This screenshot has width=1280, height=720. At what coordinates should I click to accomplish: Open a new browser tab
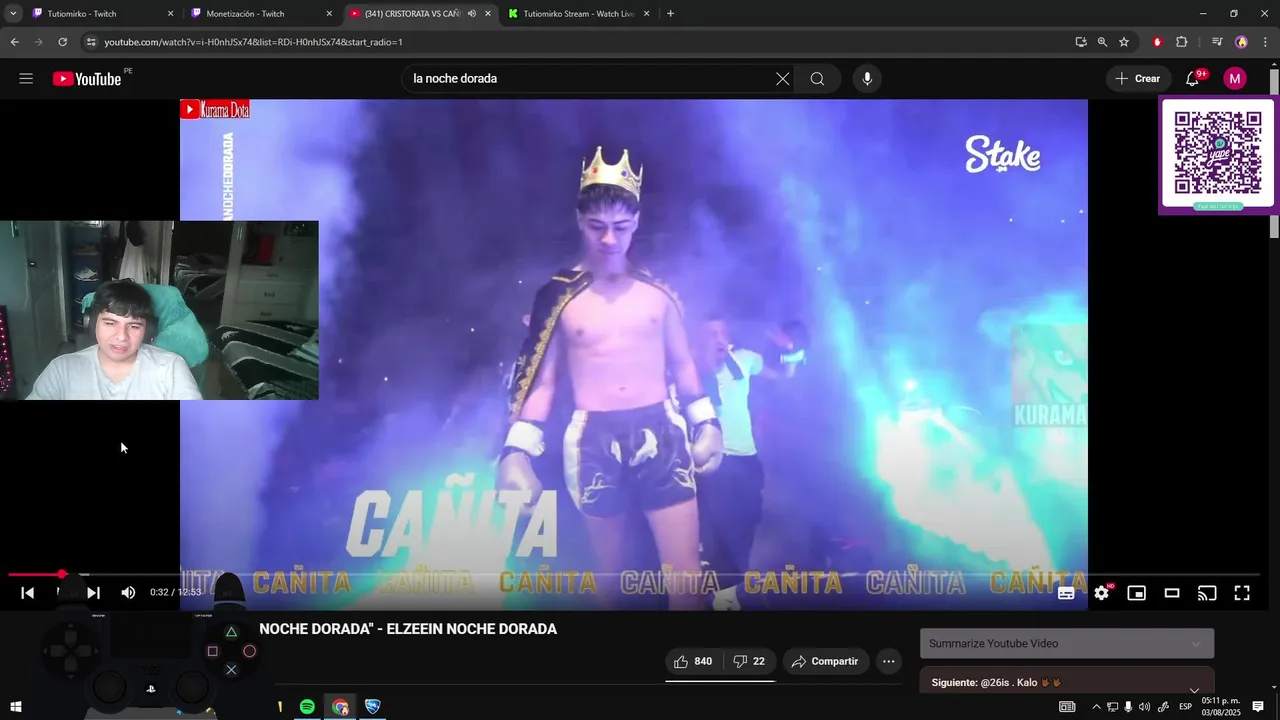(x=670, y=14)
